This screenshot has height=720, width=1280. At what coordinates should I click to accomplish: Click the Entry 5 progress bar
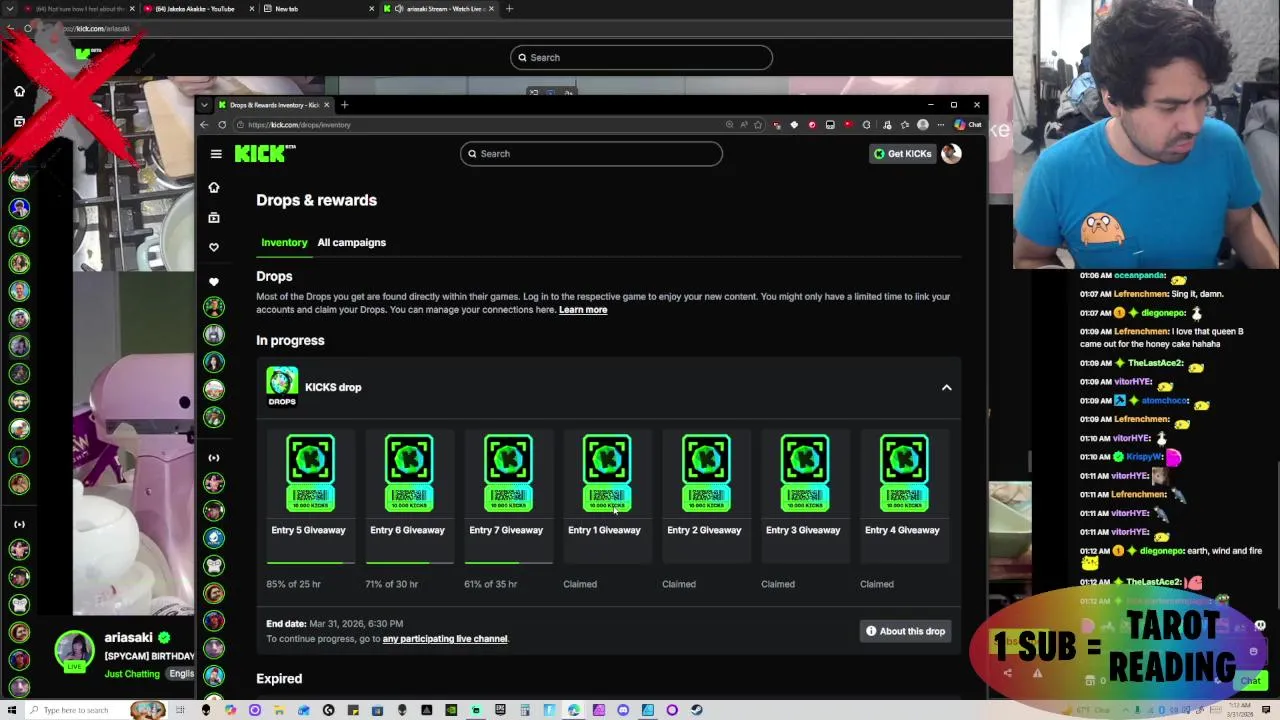[310, 563]
